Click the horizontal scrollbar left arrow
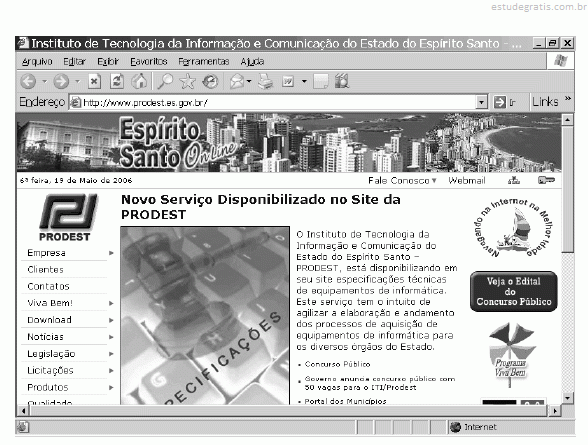Screen dimensions: 588x445 pyautogui.click(x=23, y=411)
